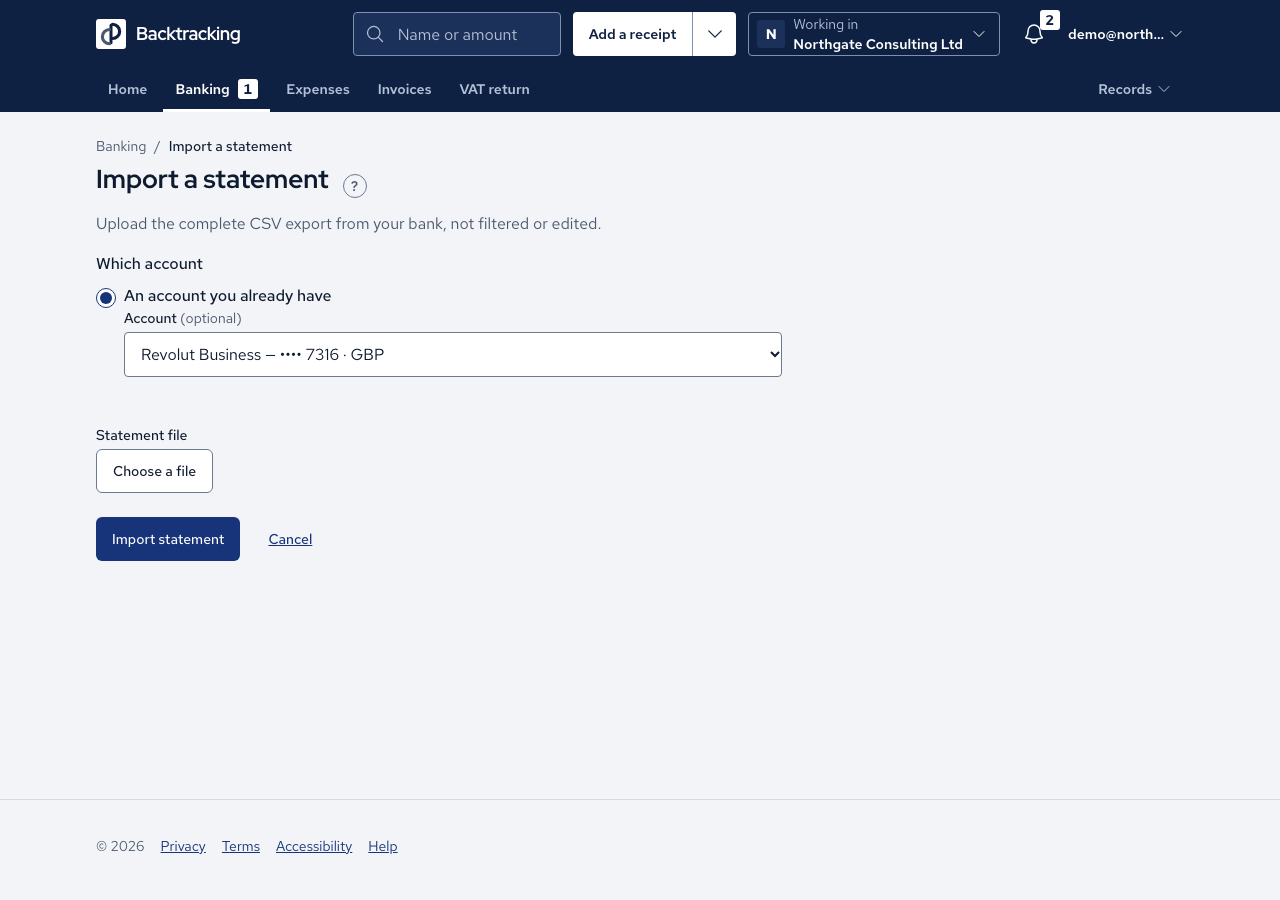Open the VAT return tab

coord(495,89)
